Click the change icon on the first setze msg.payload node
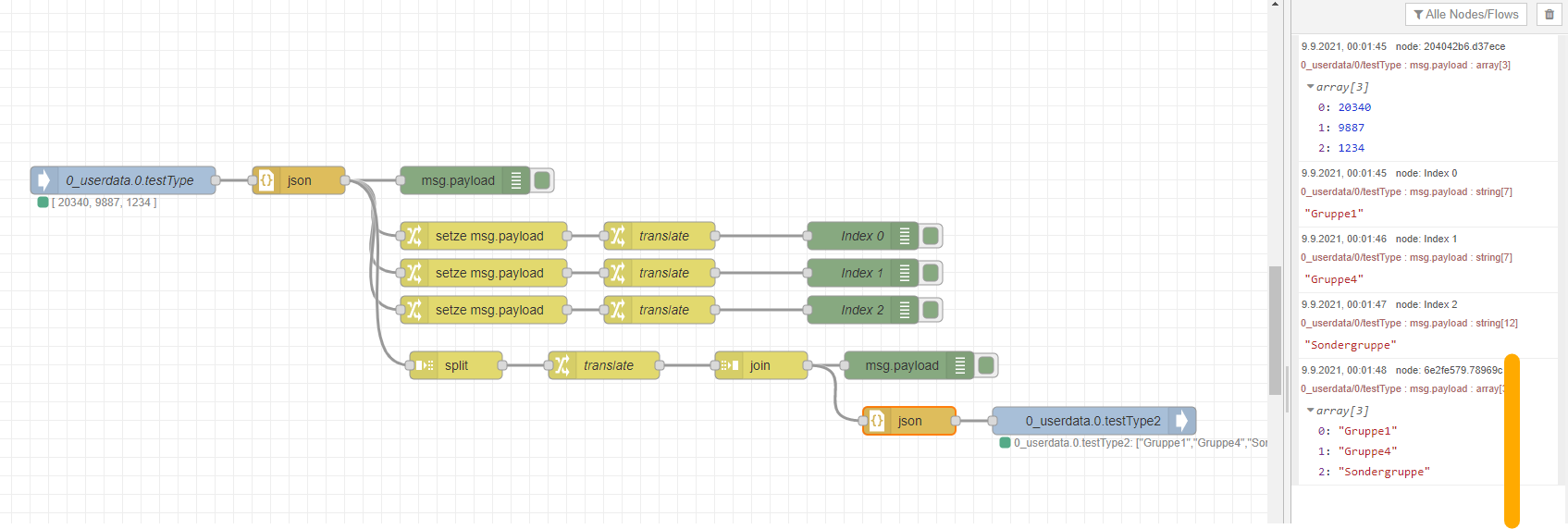 414,236
